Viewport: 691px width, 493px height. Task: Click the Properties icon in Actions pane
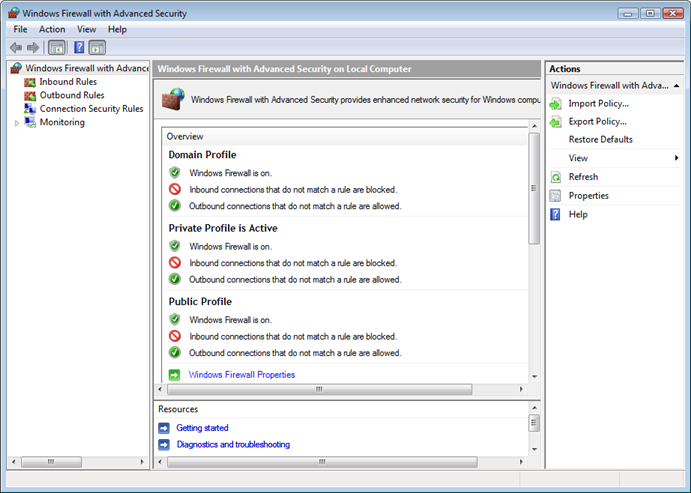[556, 196]
